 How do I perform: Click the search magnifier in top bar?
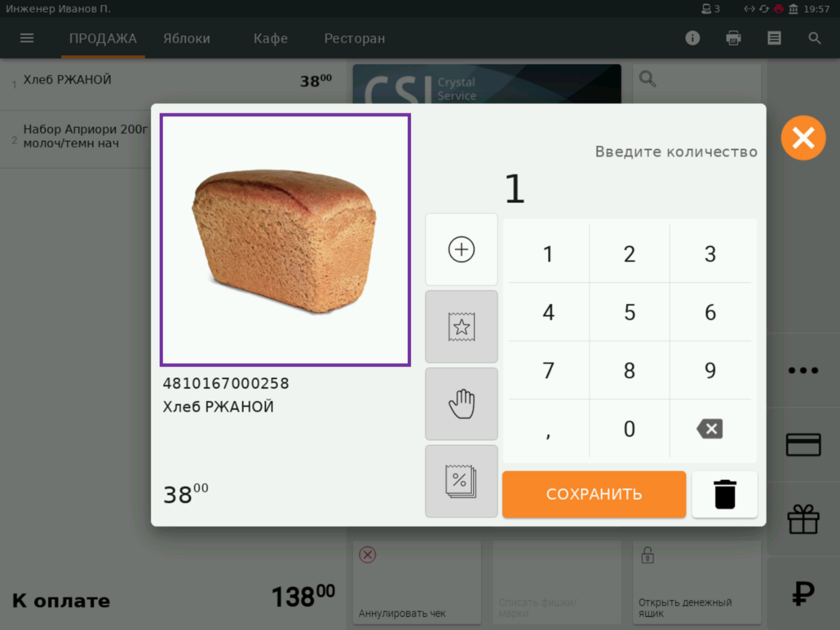[814, 38]
